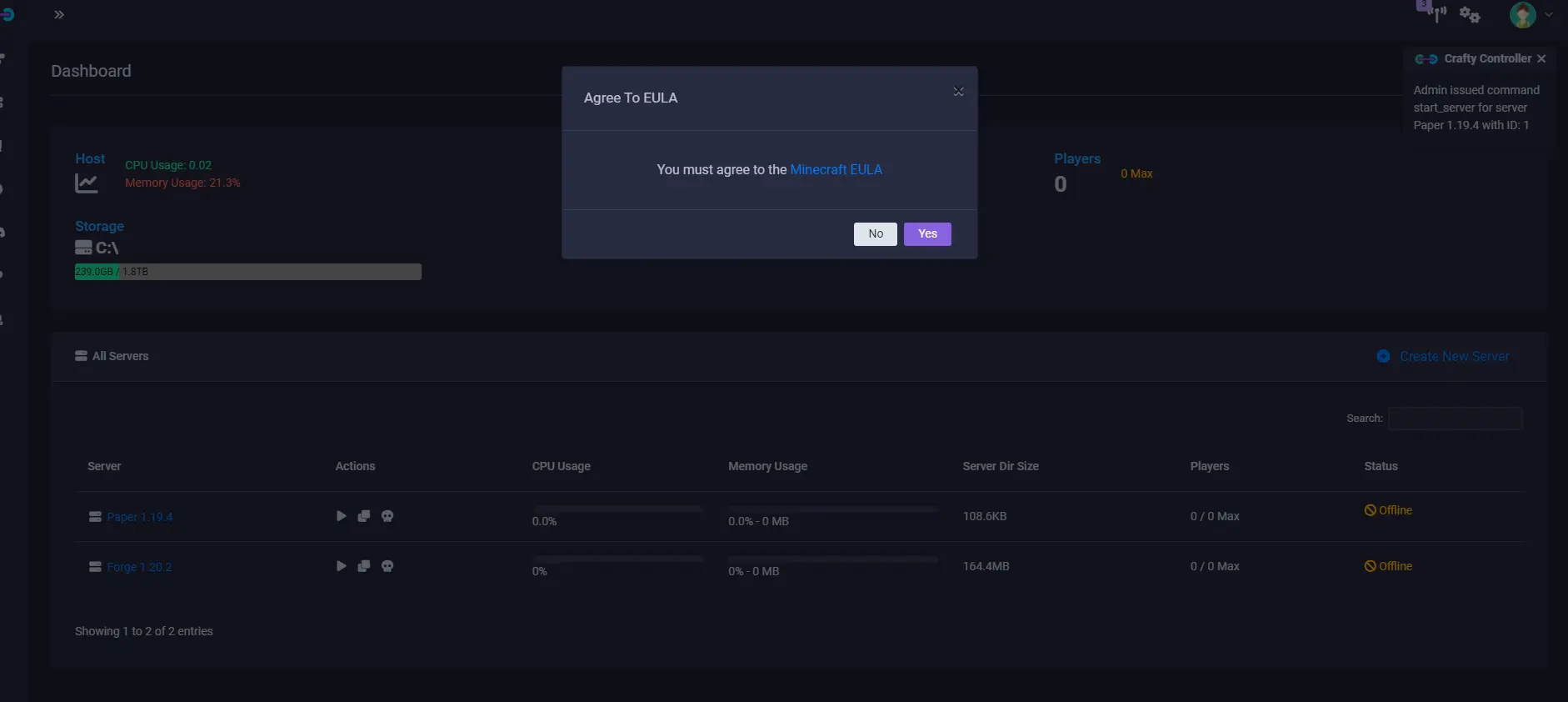Sort by the Players column header
The image size is (1568, 702).
(1210, 466)
